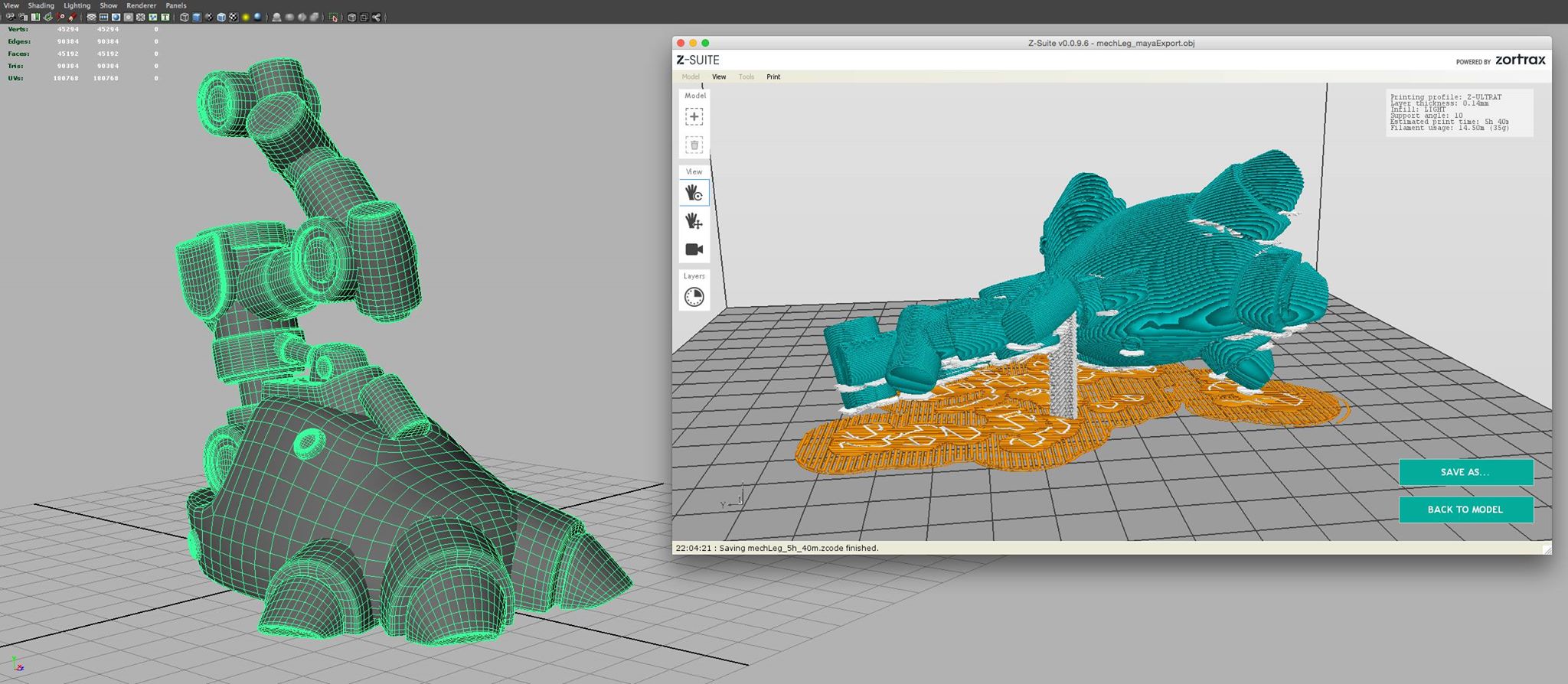Click the BACK TO MODEL button
Image resolution: width=1568 pixels, height=684 pixels.
point(1465,510)
